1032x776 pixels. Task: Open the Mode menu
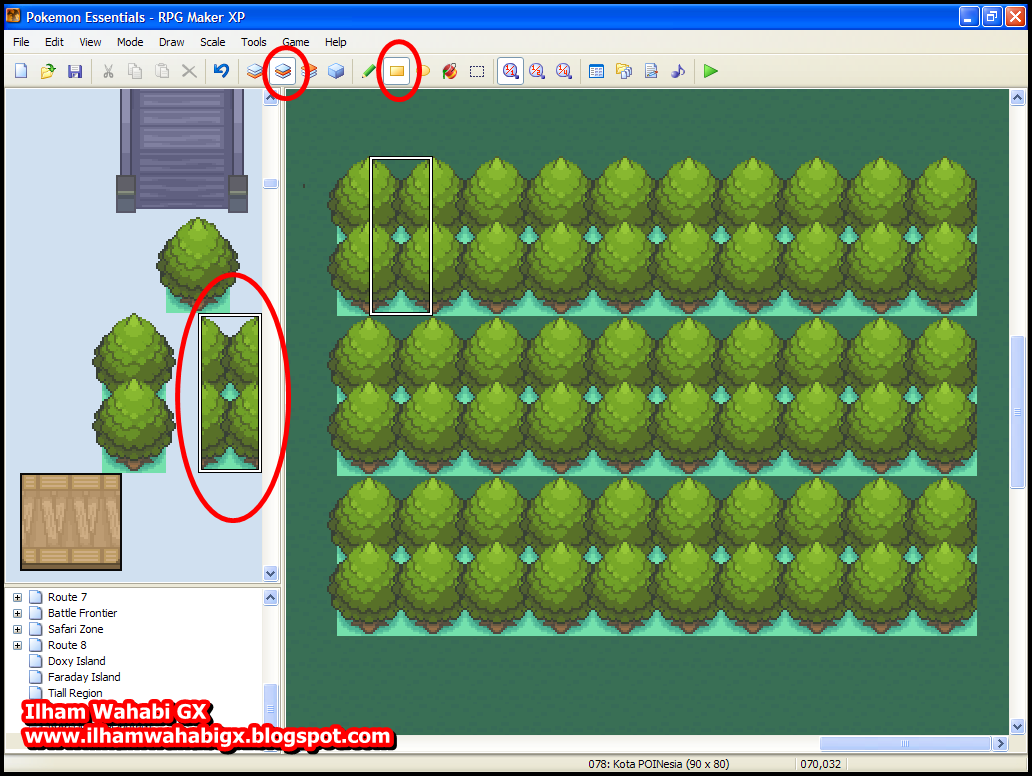[x=130, y=42]
